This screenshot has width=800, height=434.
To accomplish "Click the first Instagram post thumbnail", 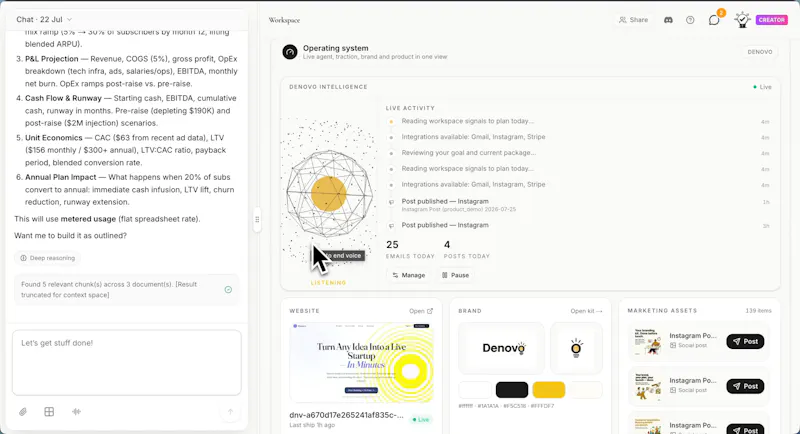I will coord(647,341).
